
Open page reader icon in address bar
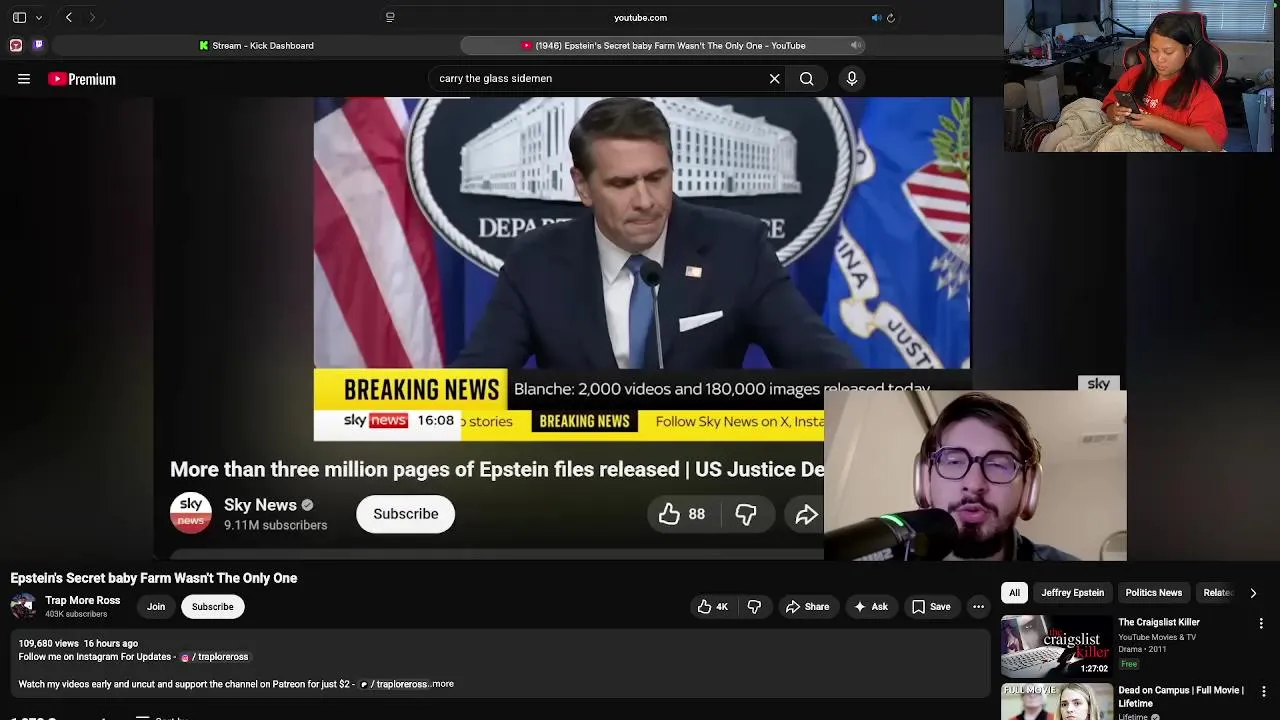point(390,17)
